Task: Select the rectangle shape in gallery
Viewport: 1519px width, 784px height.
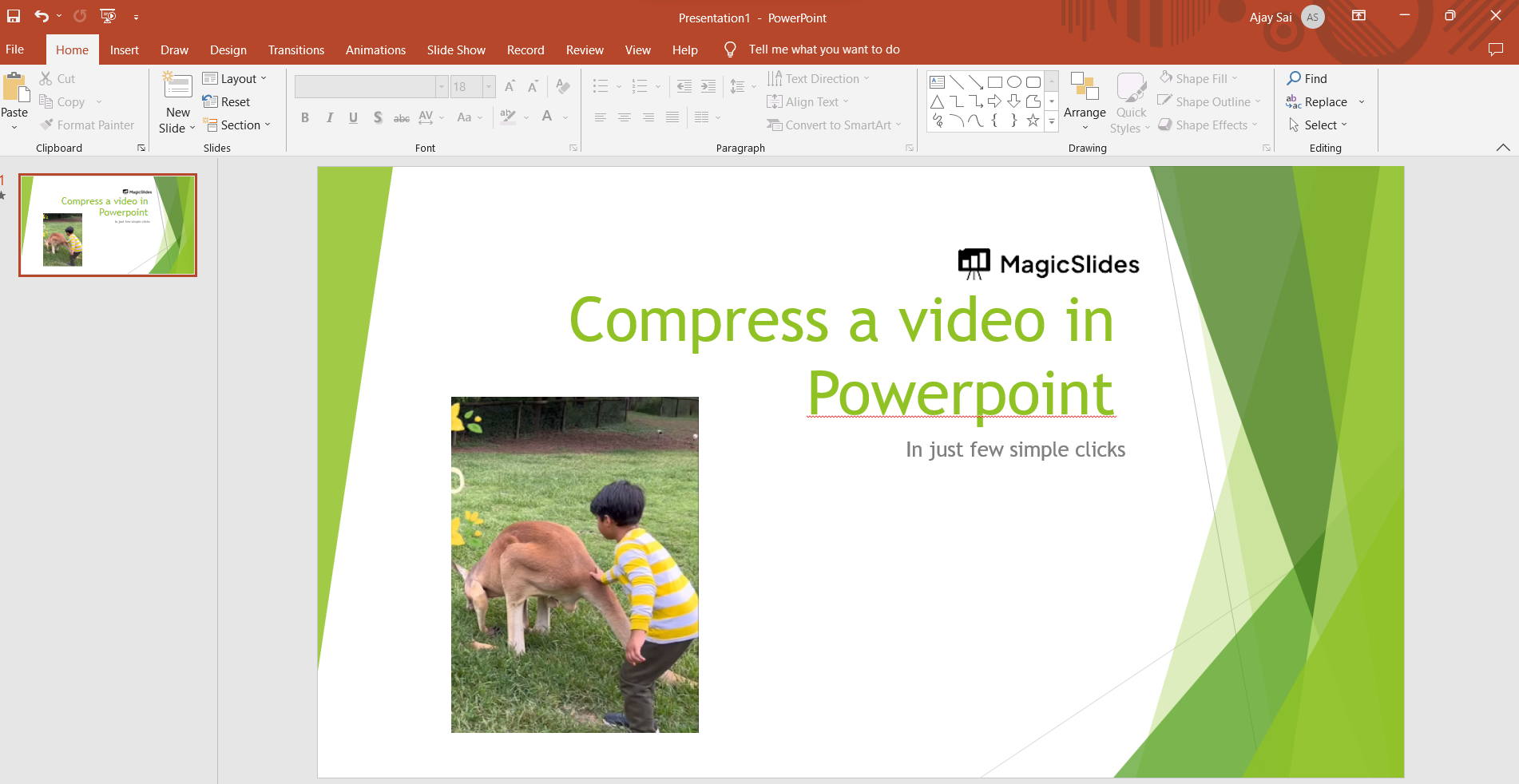Action: [x=994, y=82]
